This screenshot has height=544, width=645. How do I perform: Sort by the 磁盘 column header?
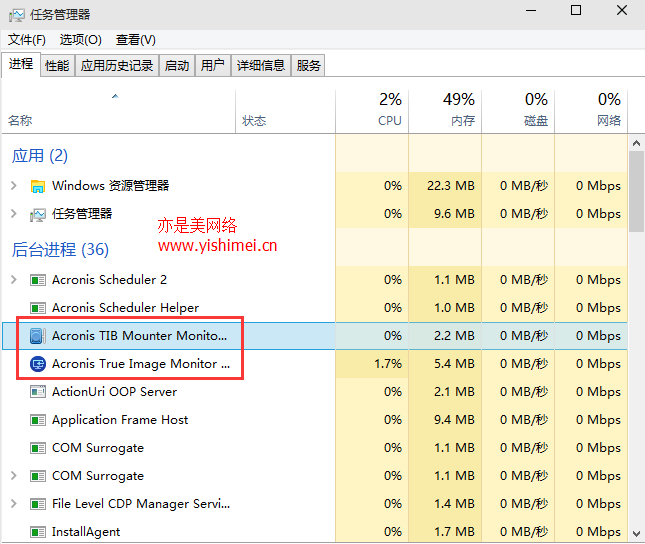(518, 111)
